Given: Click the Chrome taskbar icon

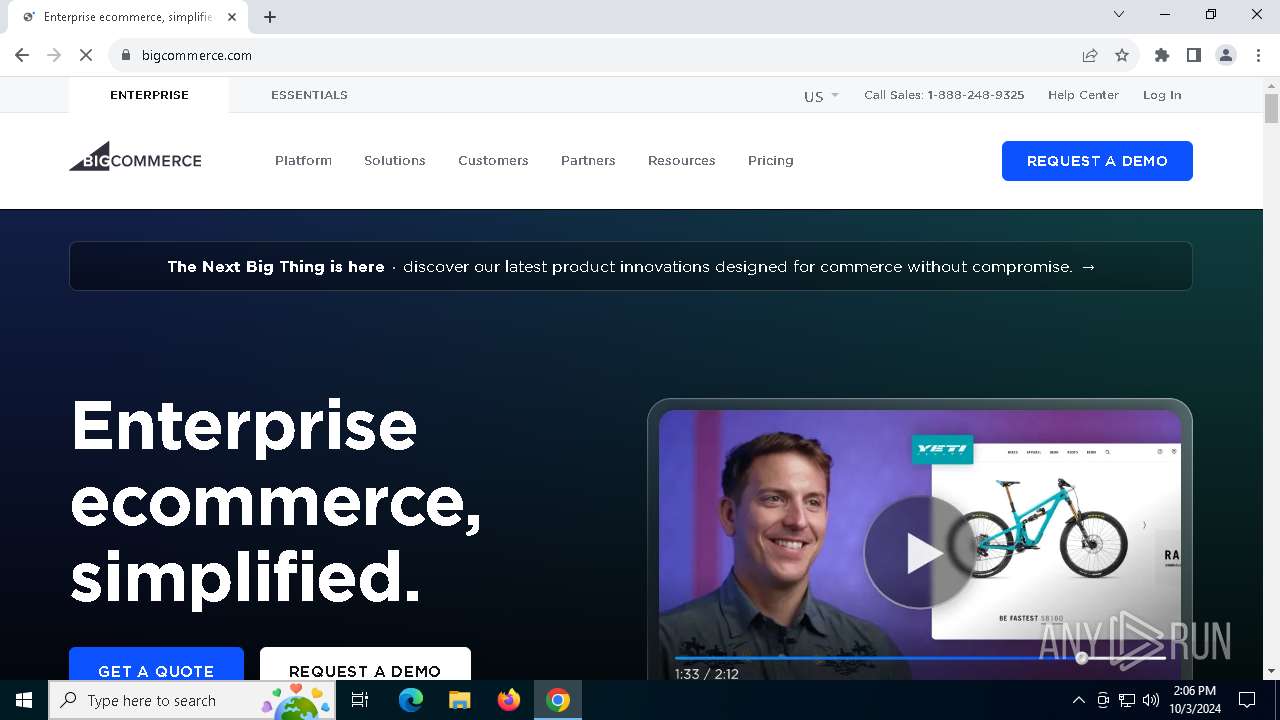Looking at the screenshot, I should pos(558,700).
